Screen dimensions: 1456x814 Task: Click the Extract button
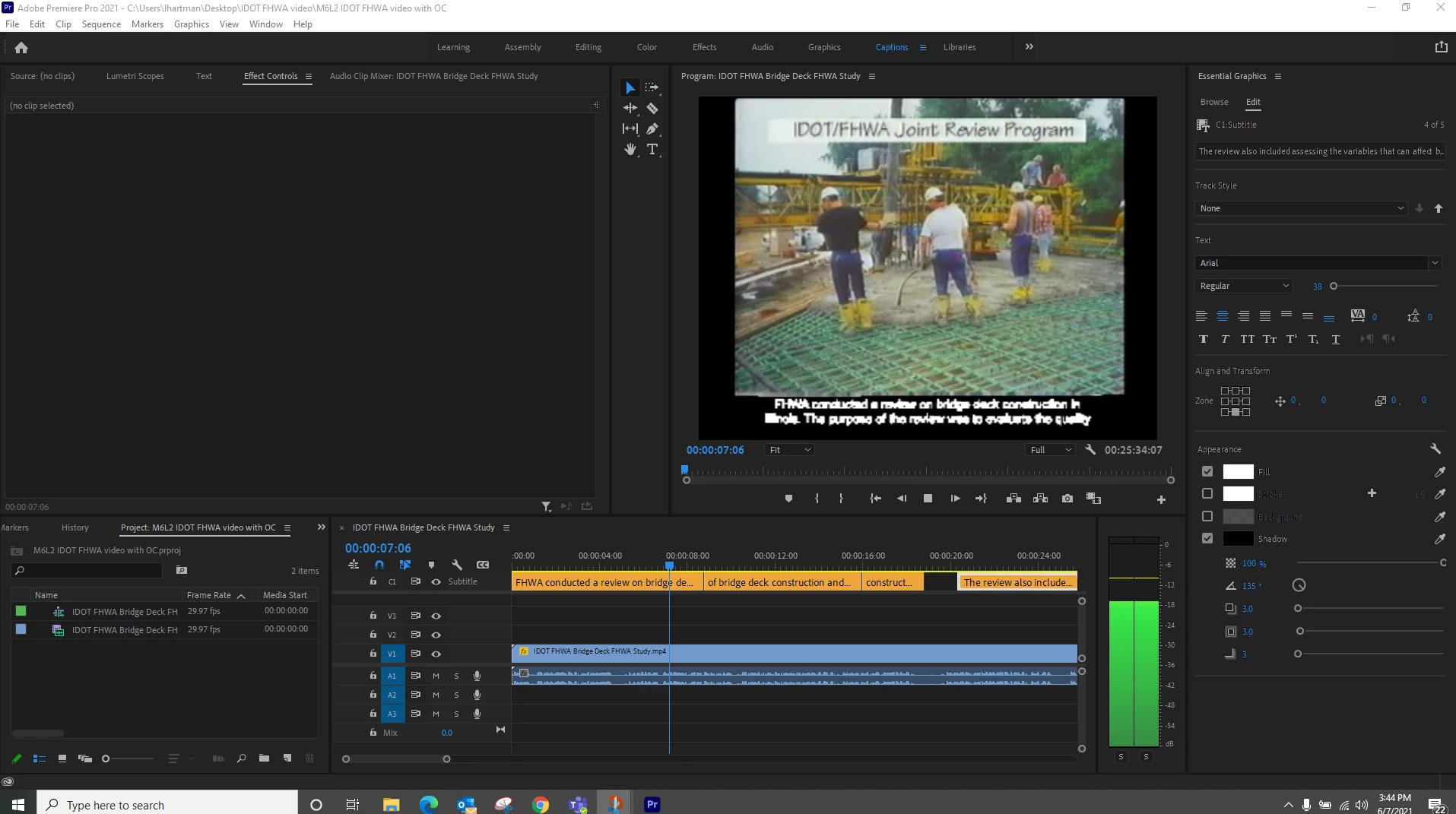[x=1041, y=499]
